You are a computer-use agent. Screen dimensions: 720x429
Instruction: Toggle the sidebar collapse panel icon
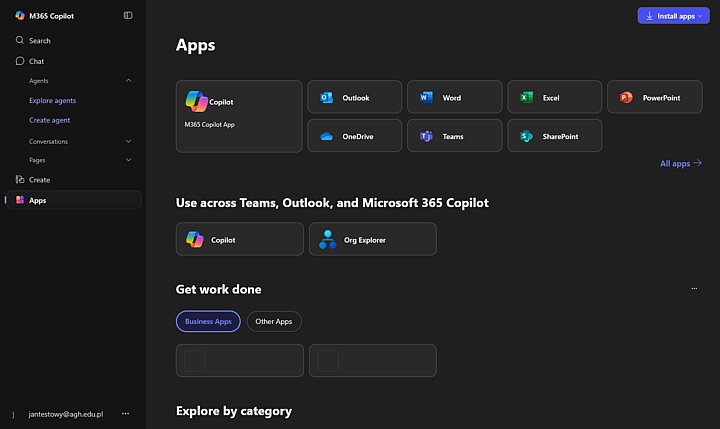tap(128, 15)
